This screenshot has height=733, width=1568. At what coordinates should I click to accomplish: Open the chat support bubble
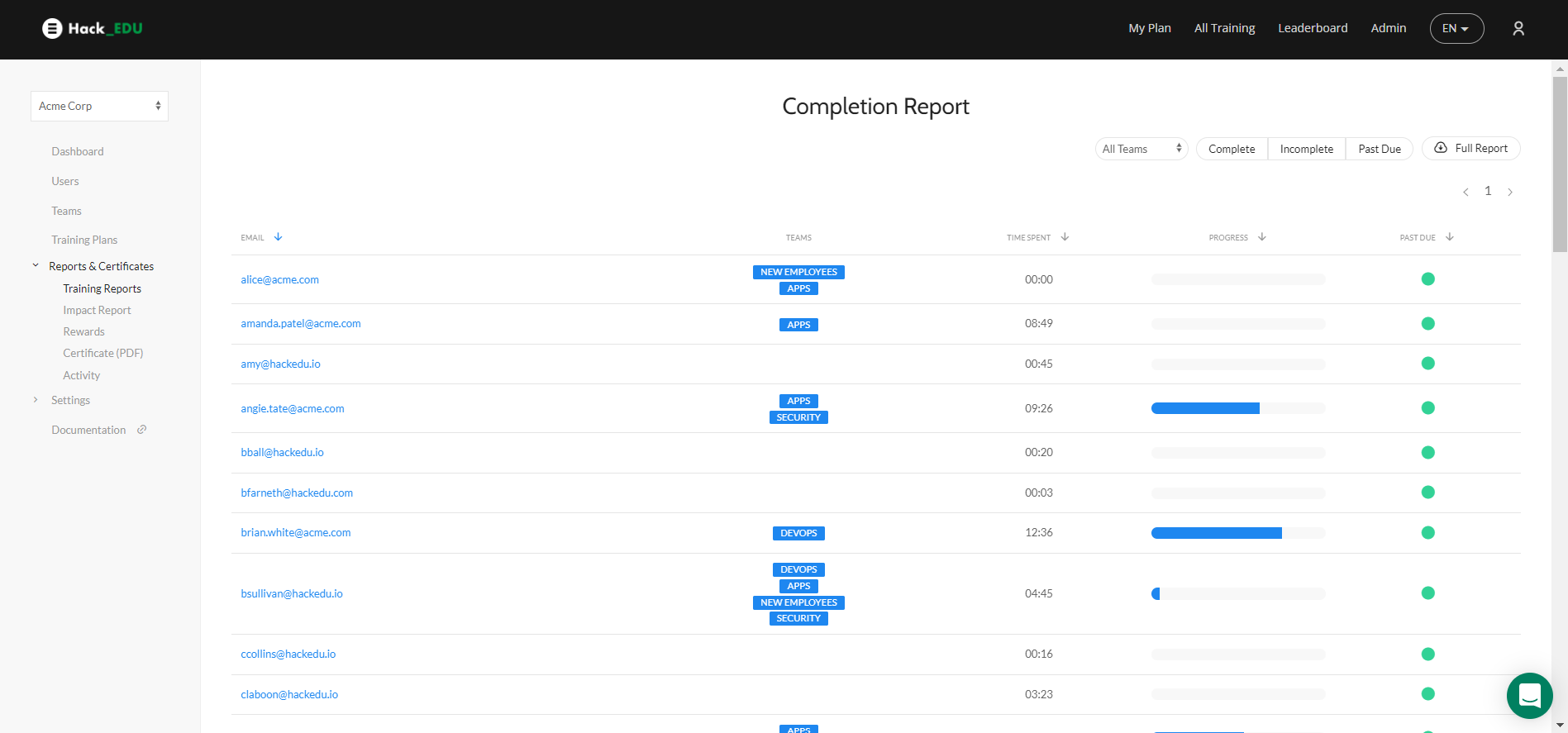click(x=1529, y=696)
